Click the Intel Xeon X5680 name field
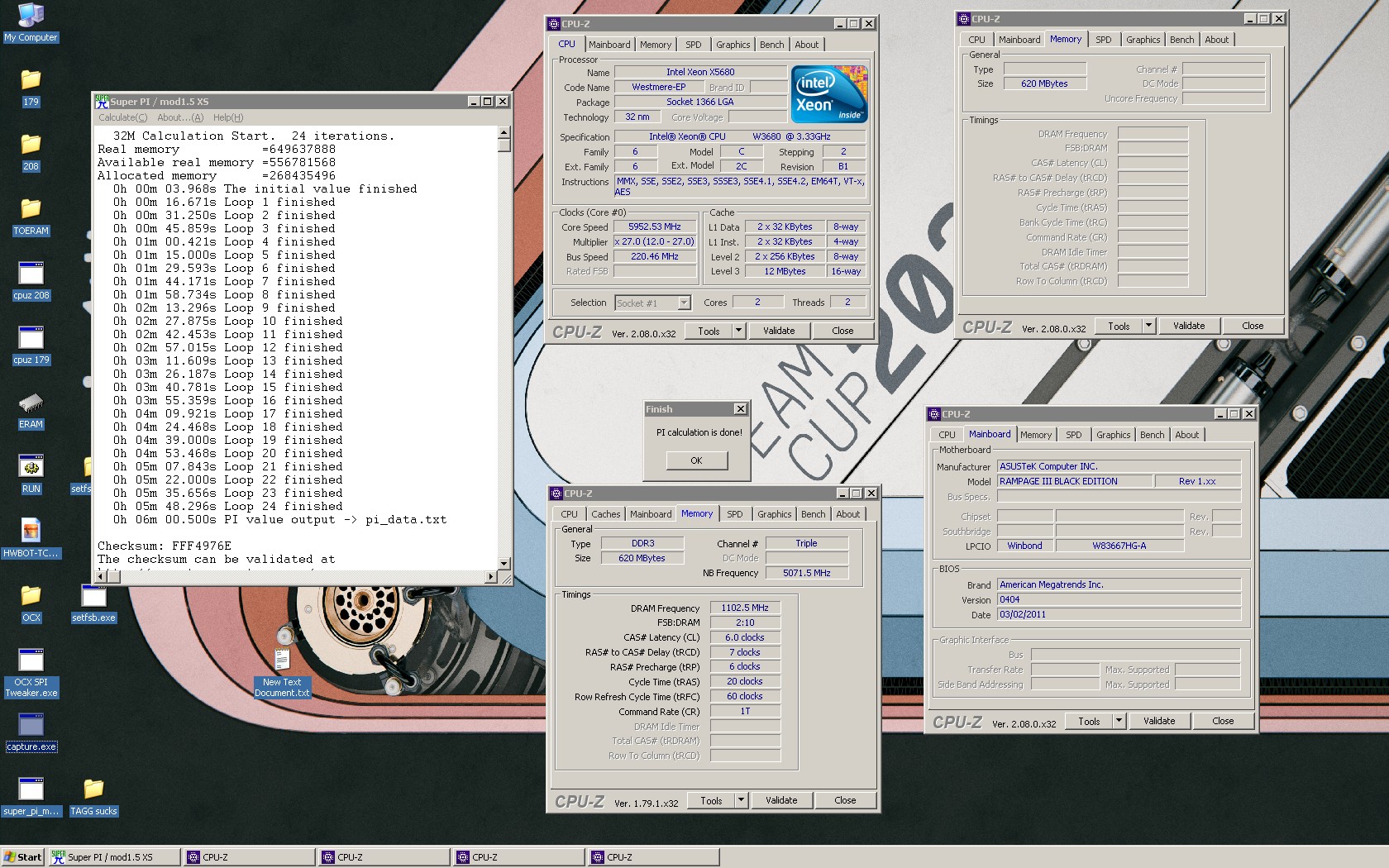Screen dimensions: 1389x868 tap(700, 72)
